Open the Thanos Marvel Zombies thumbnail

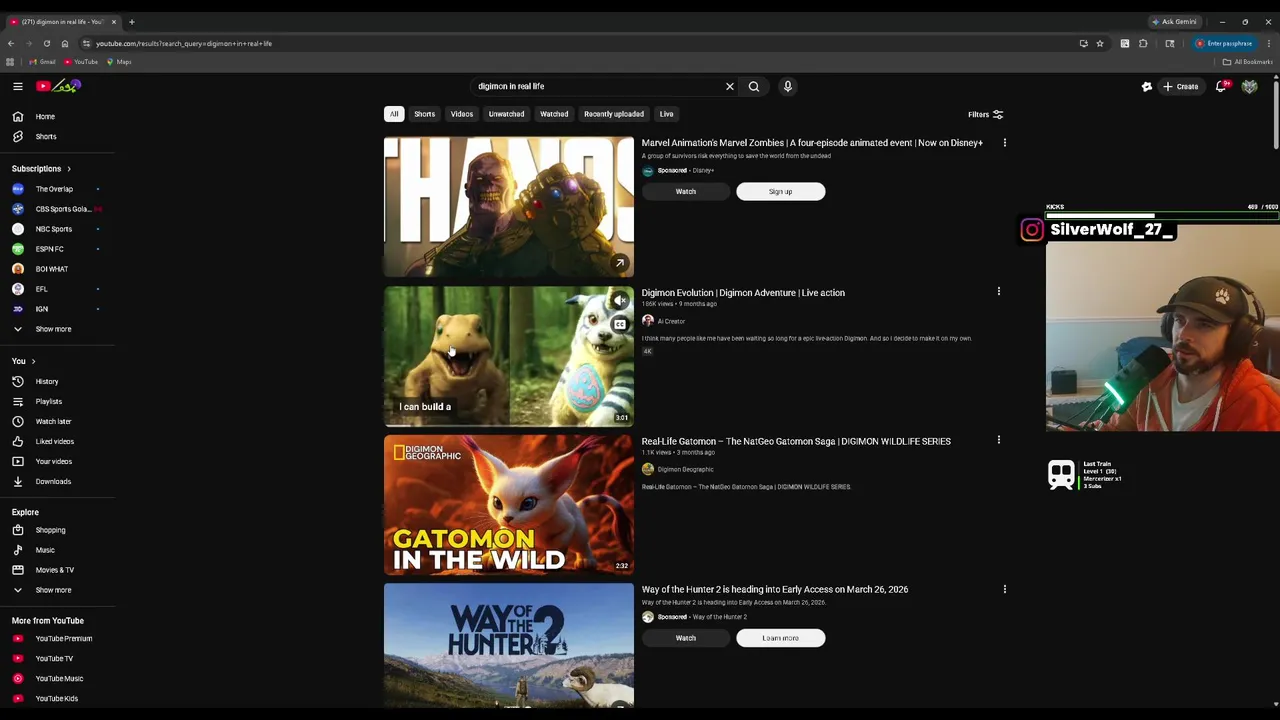tap(509, 207)
